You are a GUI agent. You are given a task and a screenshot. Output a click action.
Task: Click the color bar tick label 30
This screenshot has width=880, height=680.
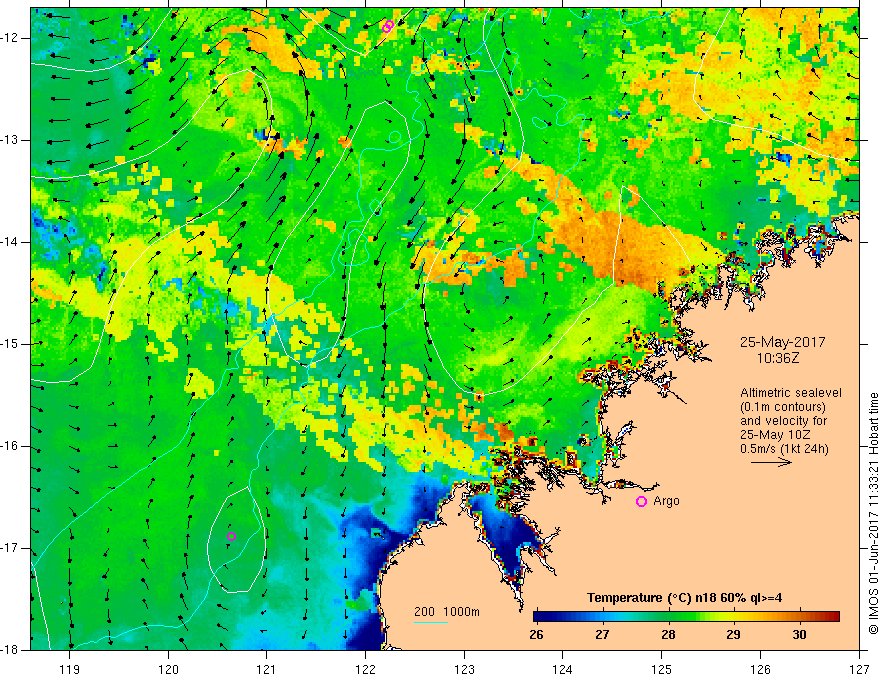(x=799, y=635)
